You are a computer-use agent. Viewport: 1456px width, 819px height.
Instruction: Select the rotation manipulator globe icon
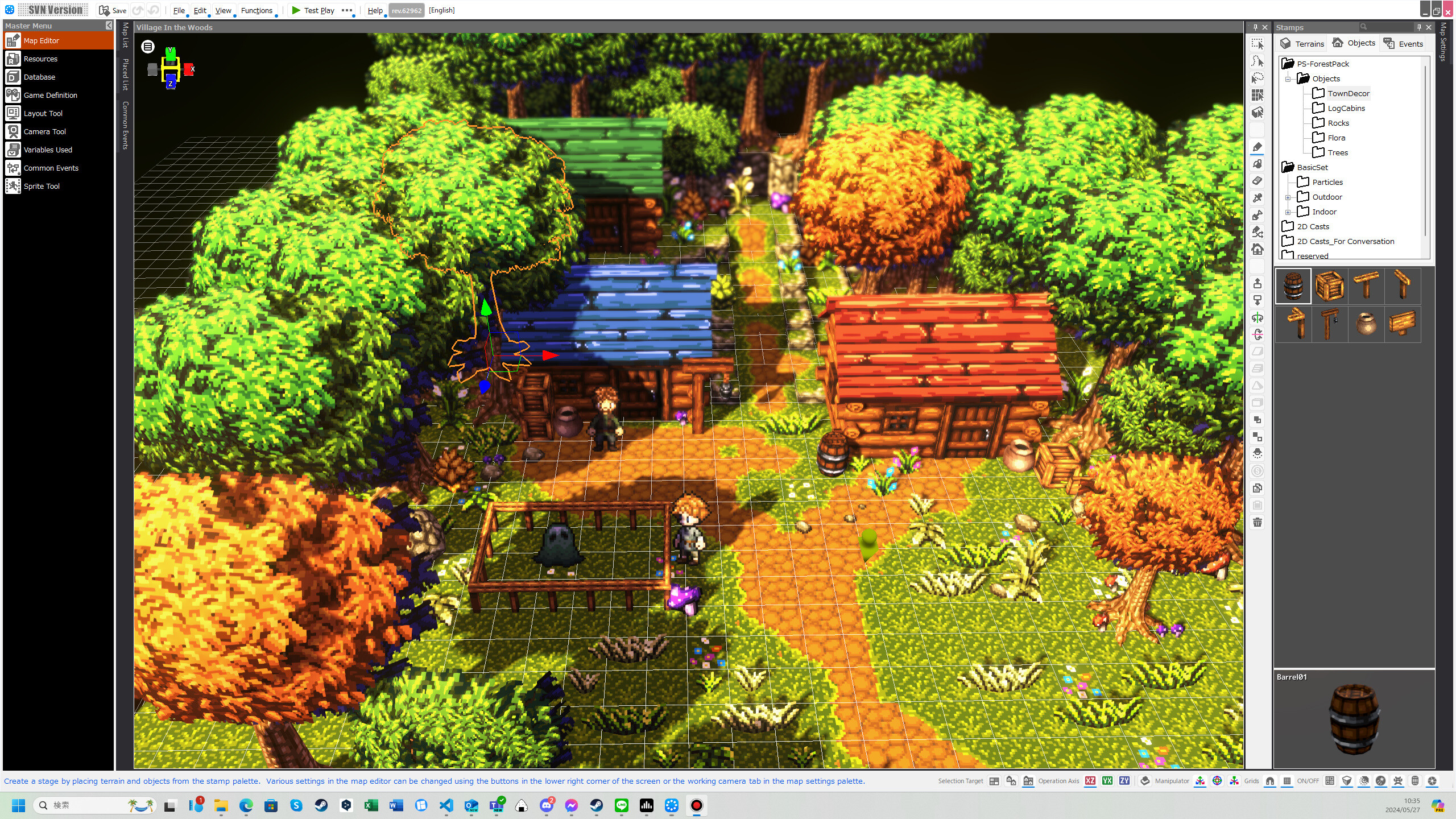[x=1217, y=781]
